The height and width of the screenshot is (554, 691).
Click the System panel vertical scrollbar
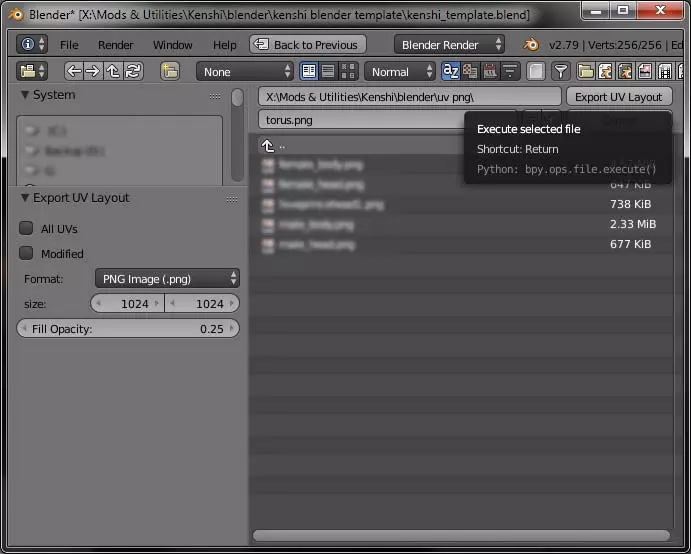[237, 134]
